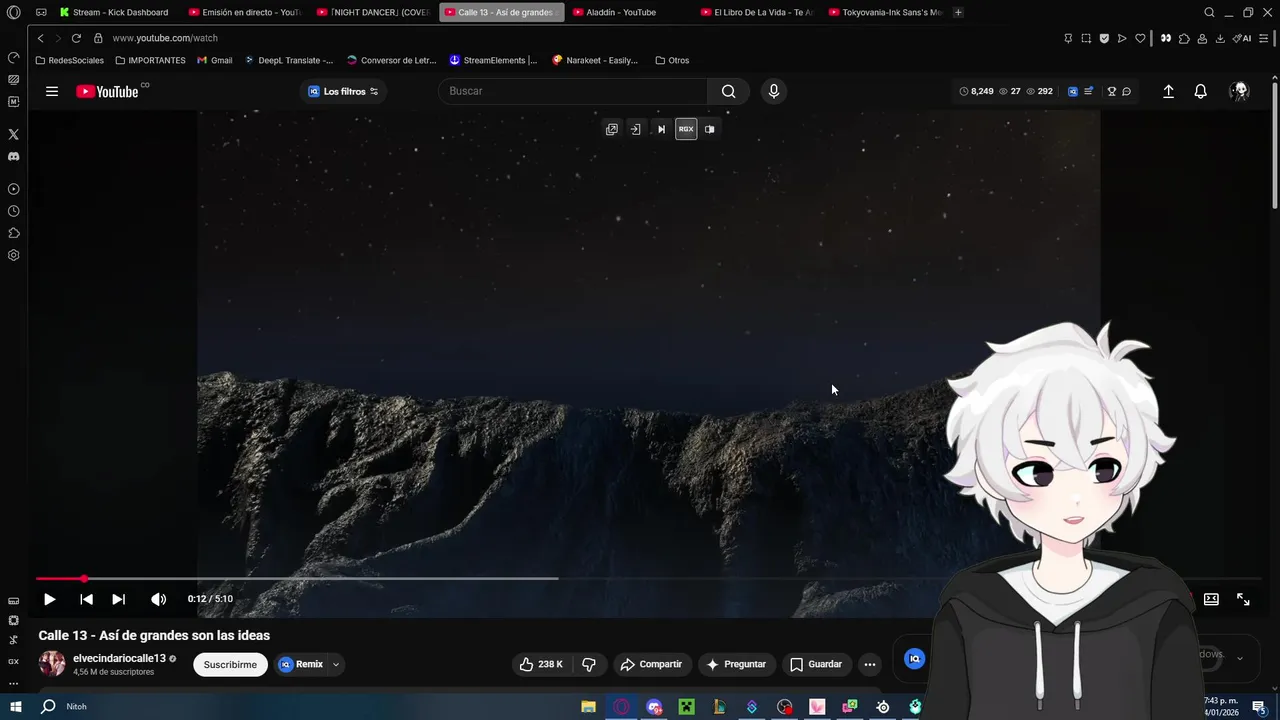1280x720 pixels.
Task: Click the skip-next icon in the video overlay toolbar
Action: [661, 129]
